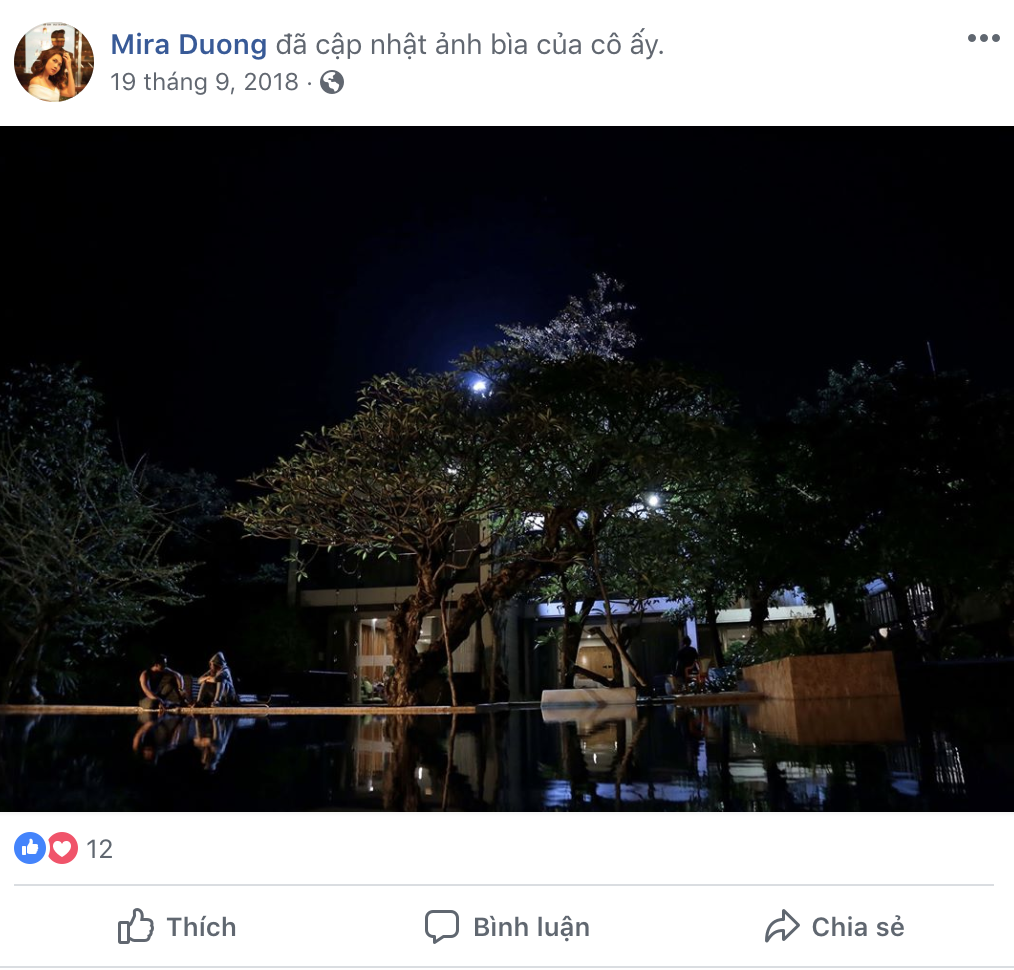The image size is (1014, 970).
Task: Like the post with Thích label
Action: [x=201, y=927]
